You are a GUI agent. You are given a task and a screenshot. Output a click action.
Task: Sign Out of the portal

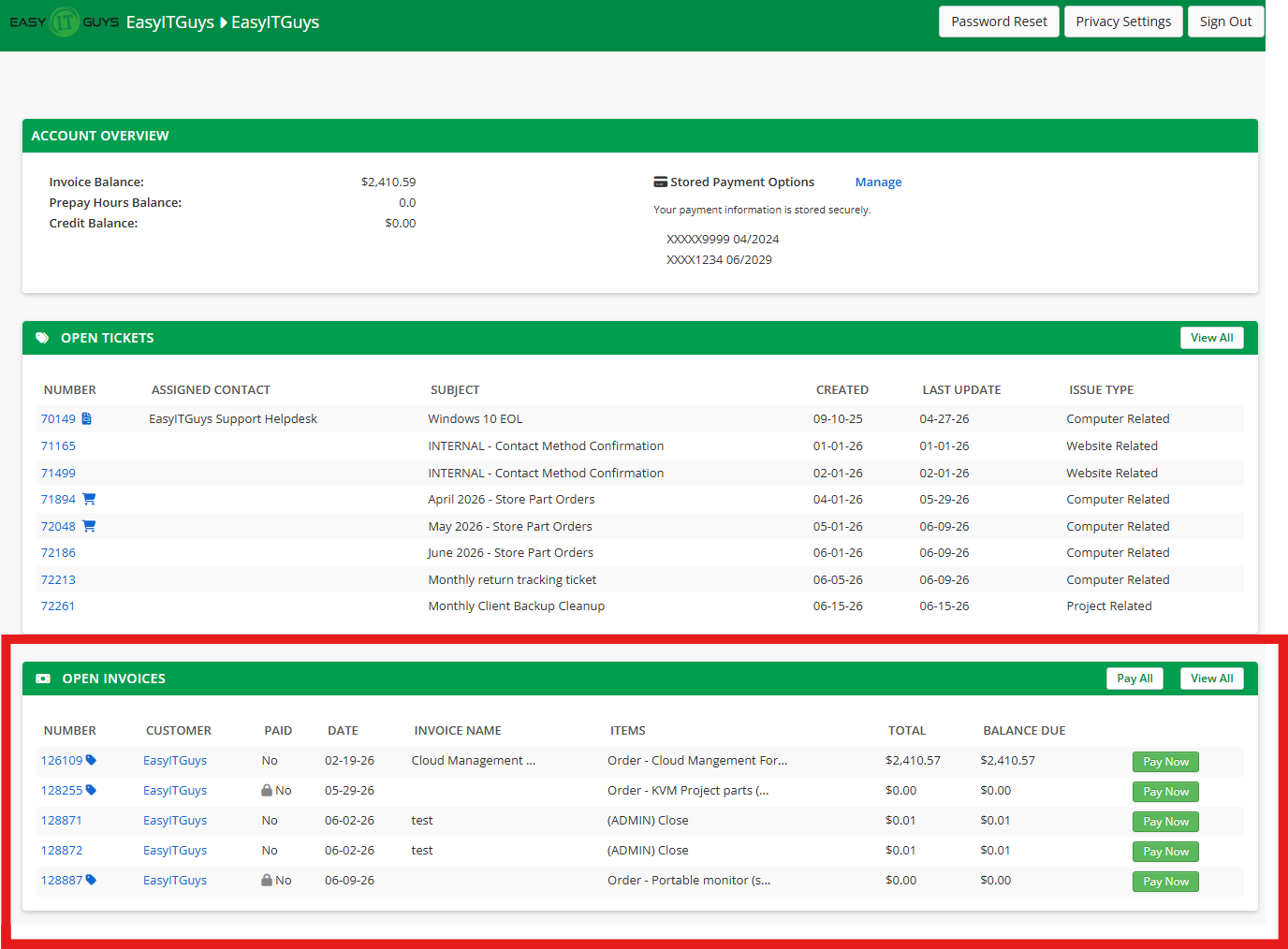coord(1225,22)
